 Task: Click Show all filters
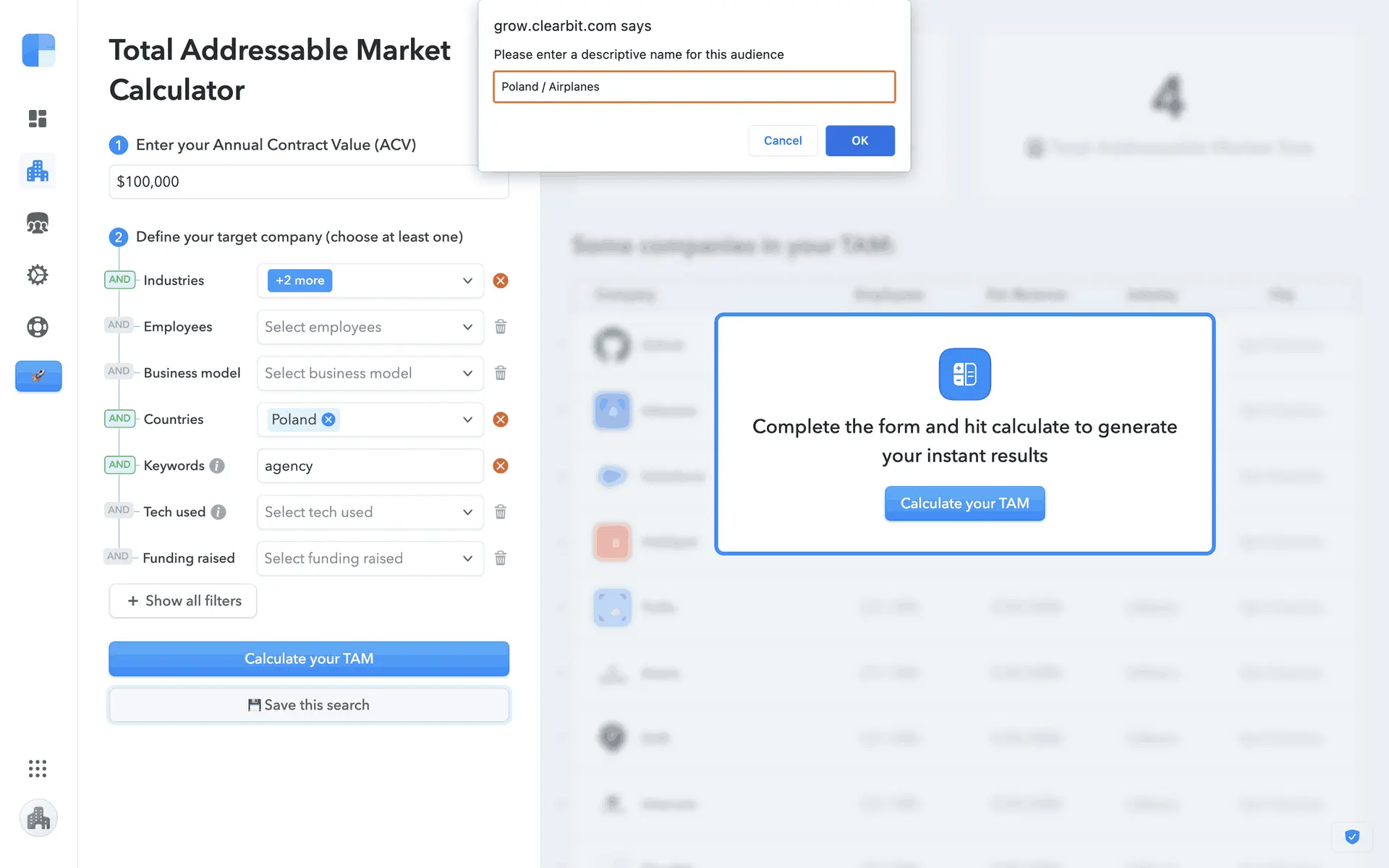(183, 601)
